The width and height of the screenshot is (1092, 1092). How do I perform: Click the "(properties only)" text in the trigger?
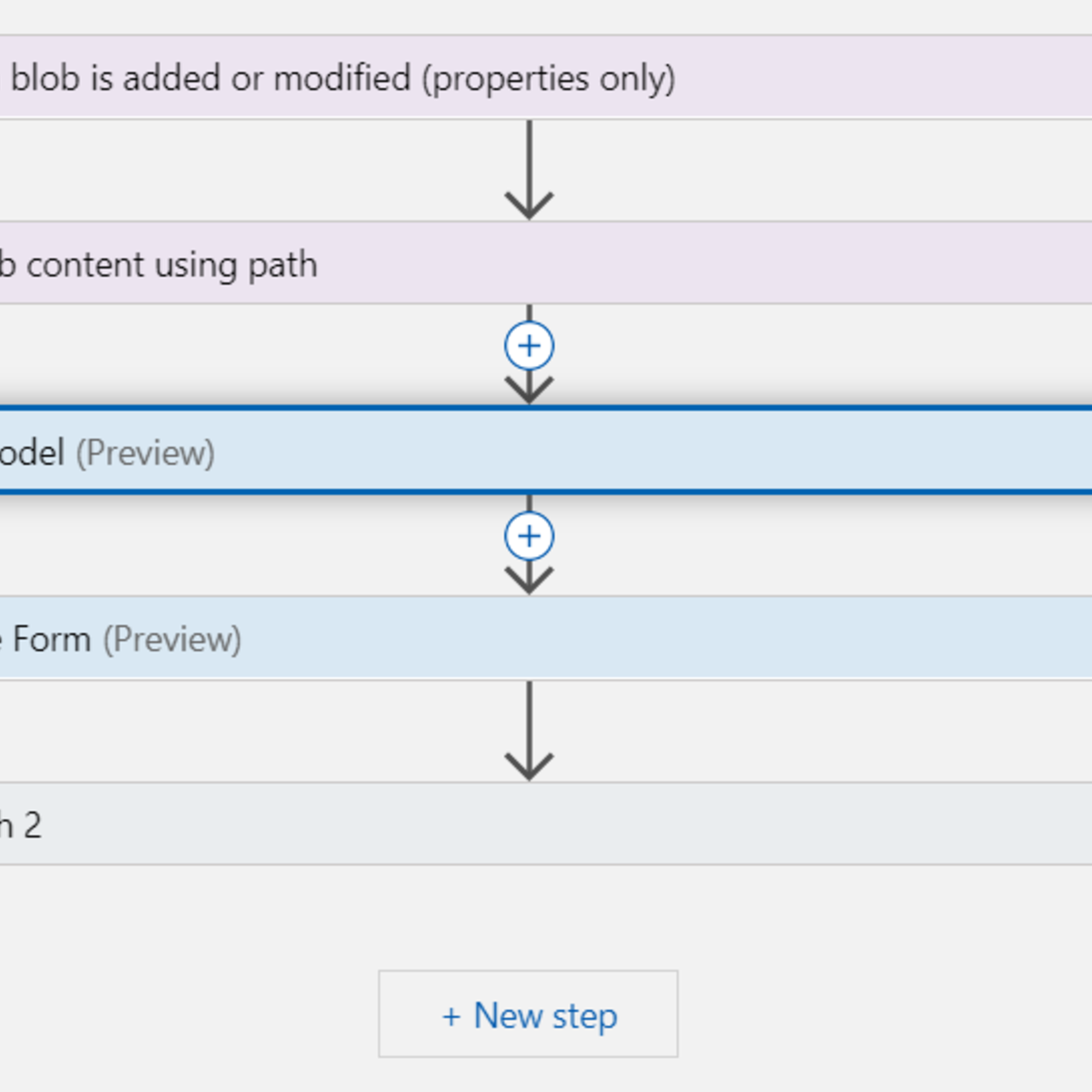(x=549, y=78)
